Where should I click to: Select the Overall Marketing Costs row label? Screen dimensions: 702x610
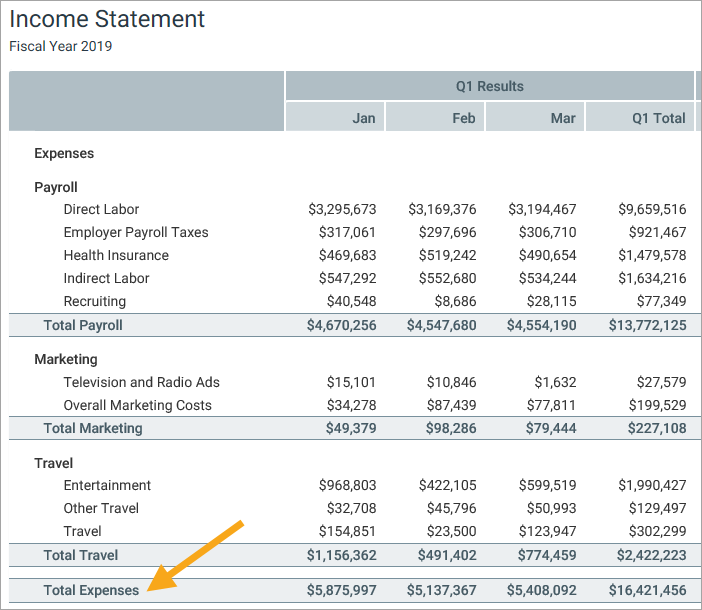[137, 405]
